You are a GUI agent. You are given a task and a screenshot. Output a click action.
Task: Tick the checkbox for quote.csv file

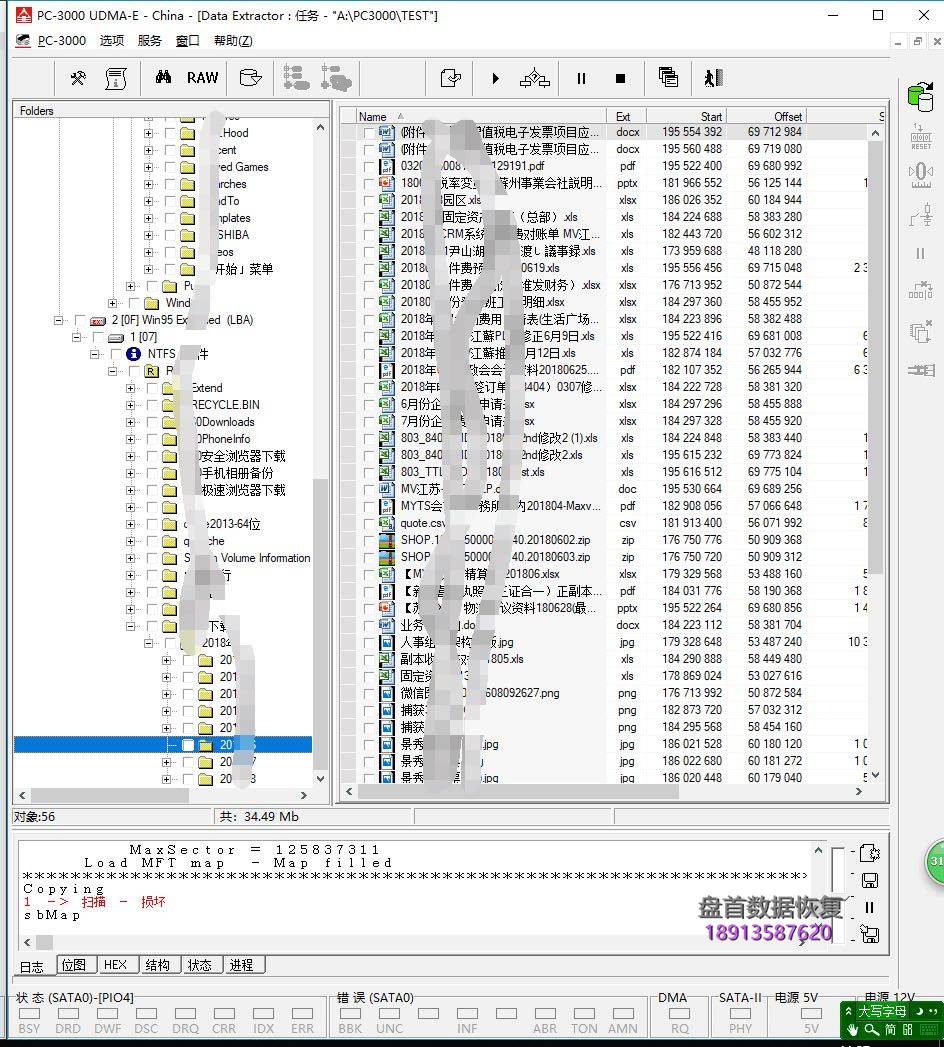[x=370, y=523]
